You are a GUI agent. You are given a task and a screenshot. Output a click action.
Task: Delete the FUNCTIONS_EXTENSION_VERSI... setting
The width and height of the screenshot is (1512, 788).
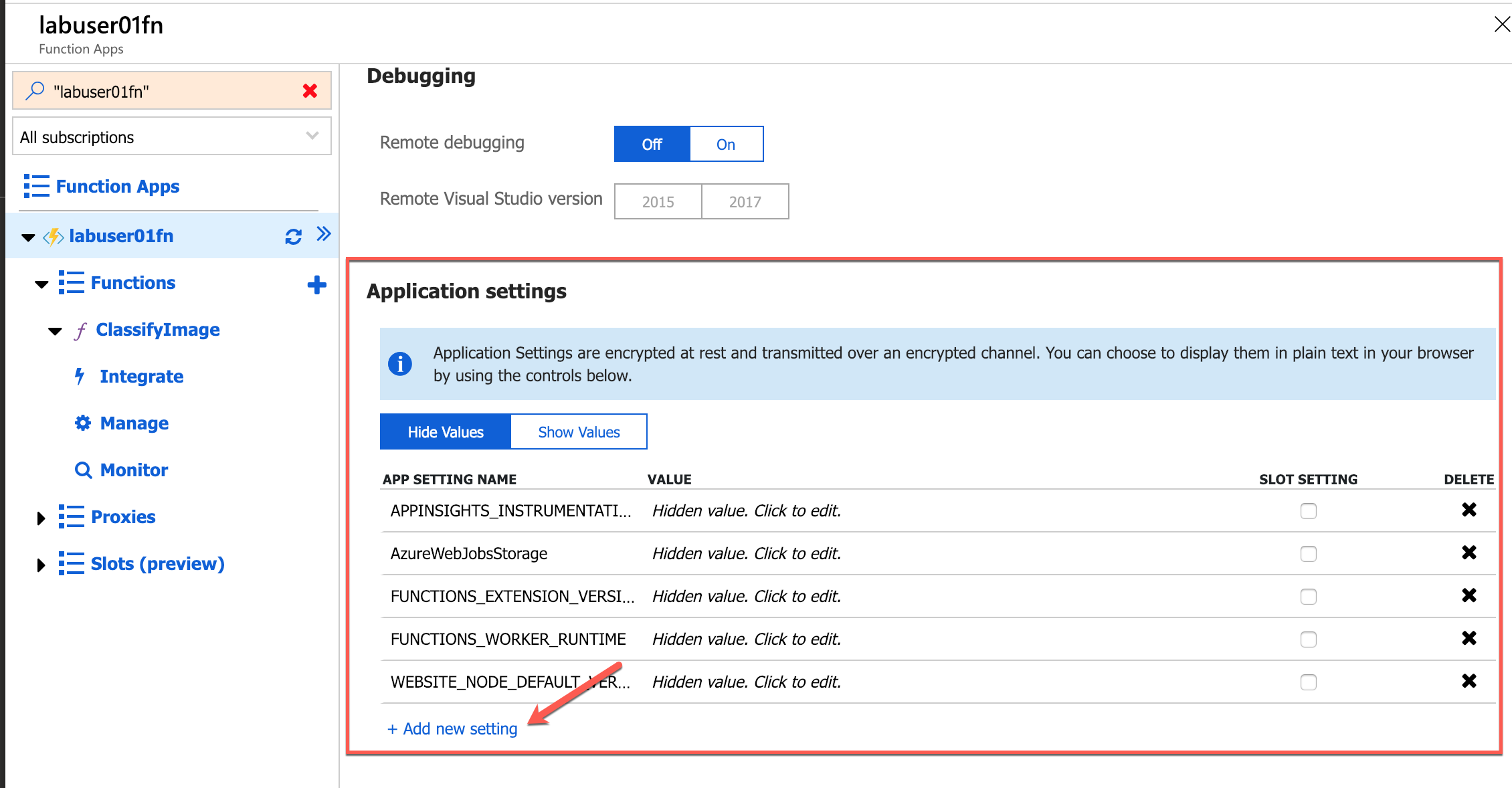[1469, 595]
